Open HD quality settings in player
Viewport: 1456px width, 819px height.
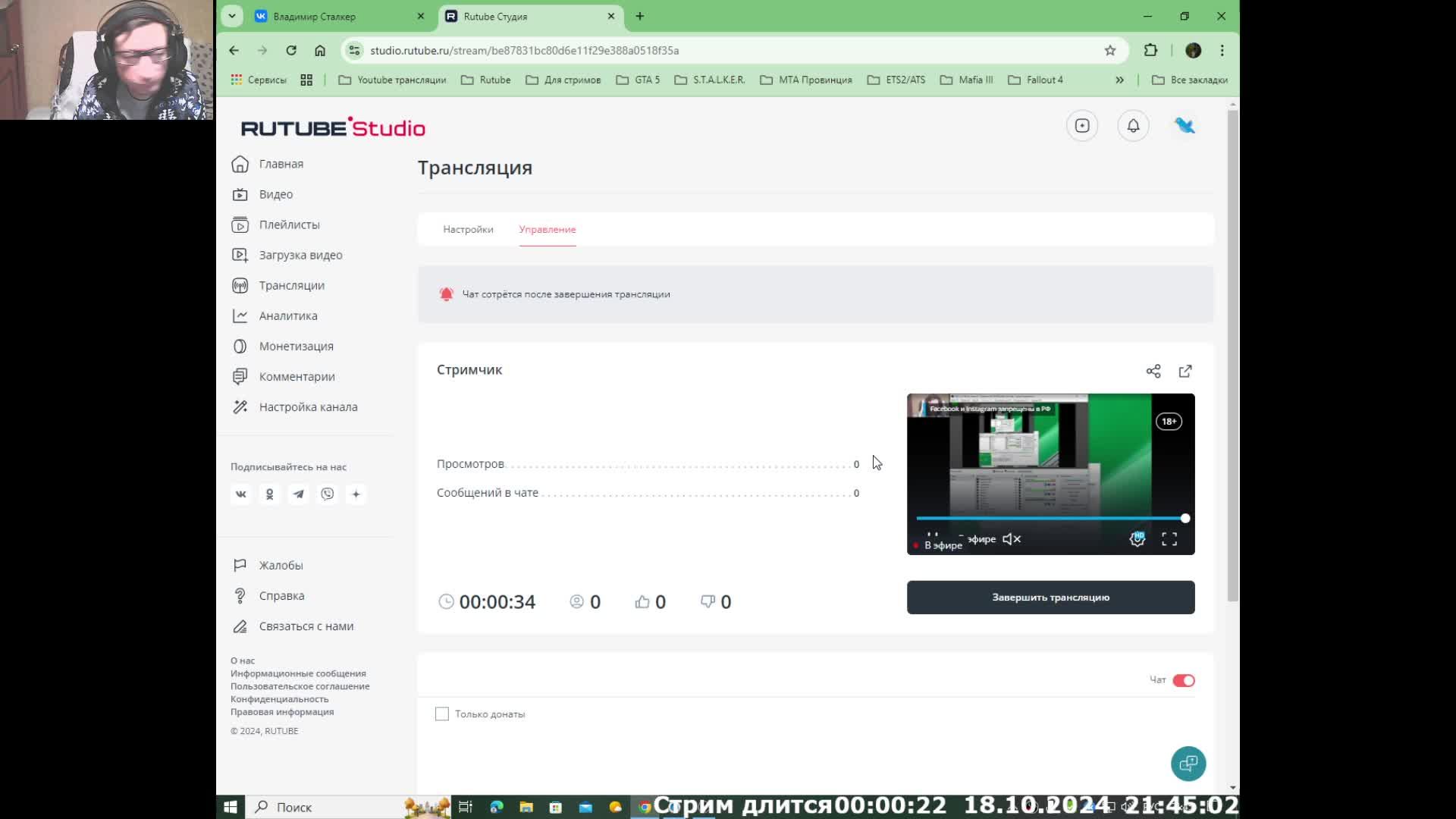[x=1137, y=539]
